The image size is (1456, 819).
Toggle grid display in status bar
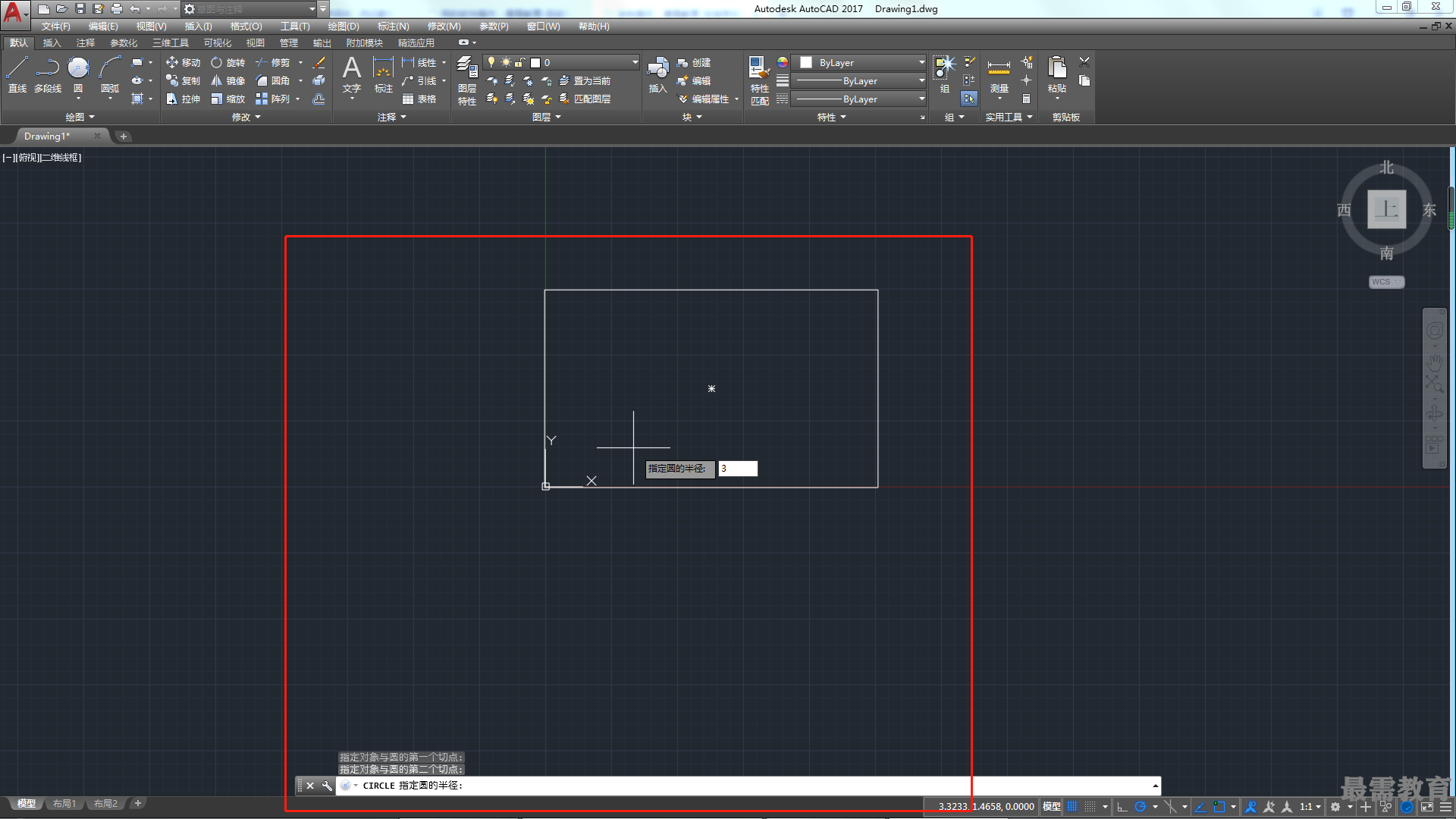[x=1072, y=807]
